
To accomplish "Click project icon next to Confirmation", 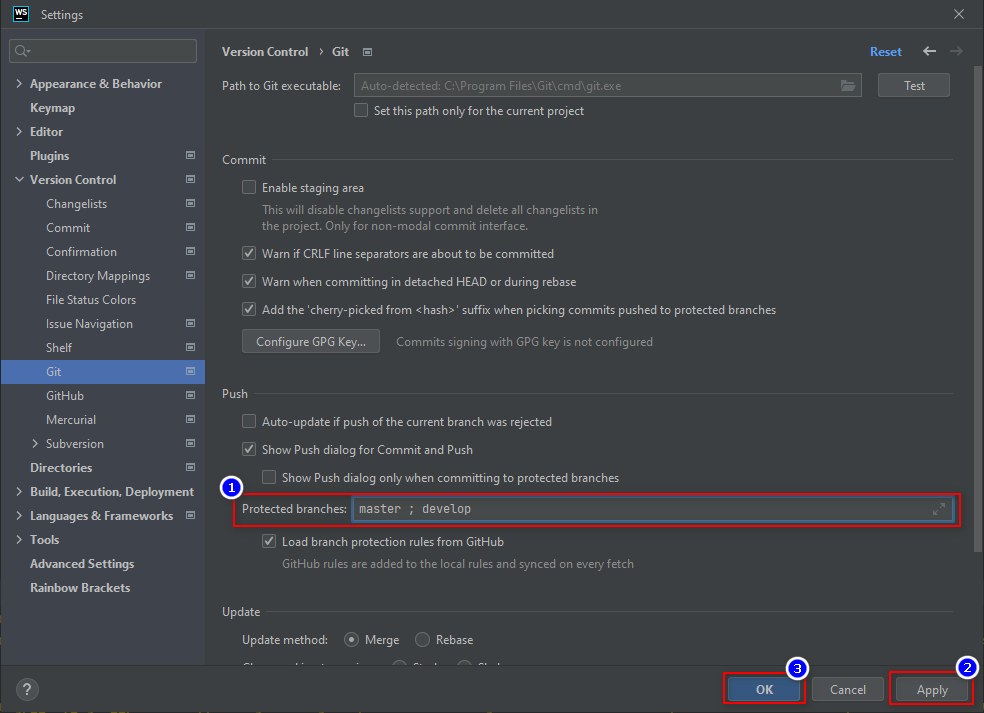I will 191,251.
